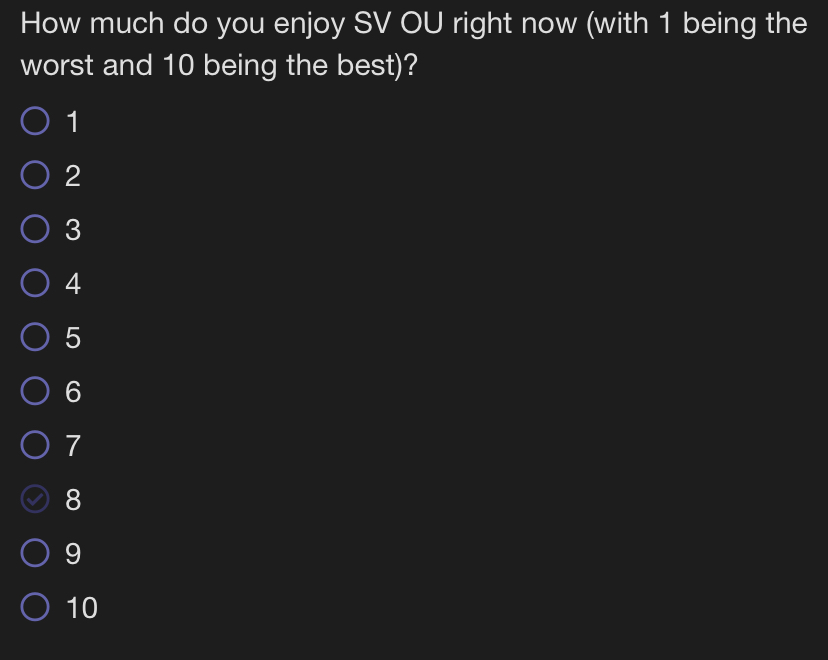
Task: Click the number 8 option label
Action: [73, 499]
